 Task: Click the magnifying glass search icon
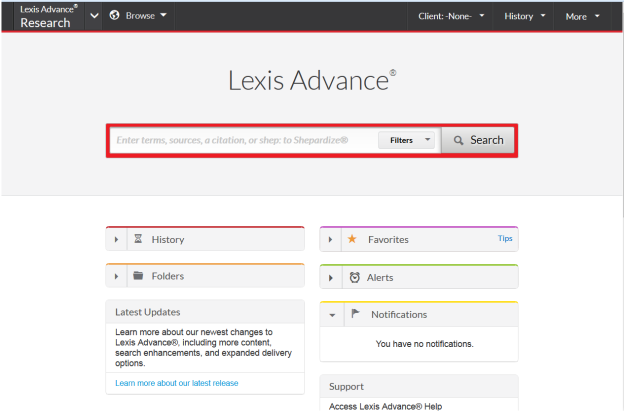click(x=458, y=140)
